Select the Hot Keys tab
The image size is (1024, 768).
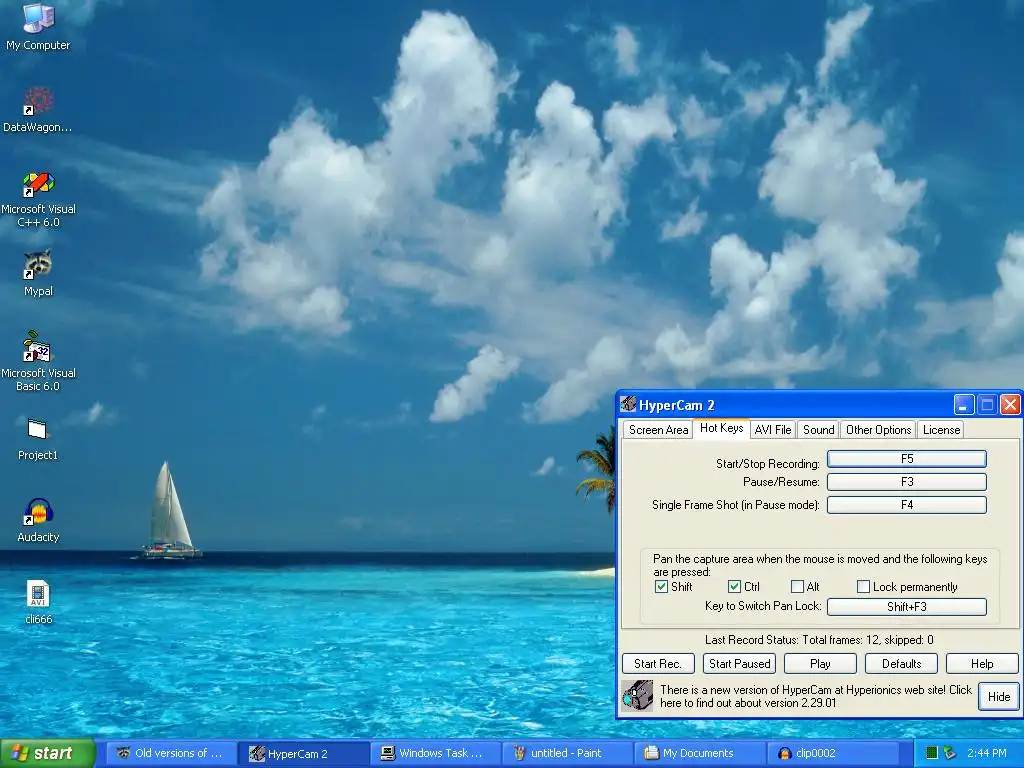click(x=721, y=428)
